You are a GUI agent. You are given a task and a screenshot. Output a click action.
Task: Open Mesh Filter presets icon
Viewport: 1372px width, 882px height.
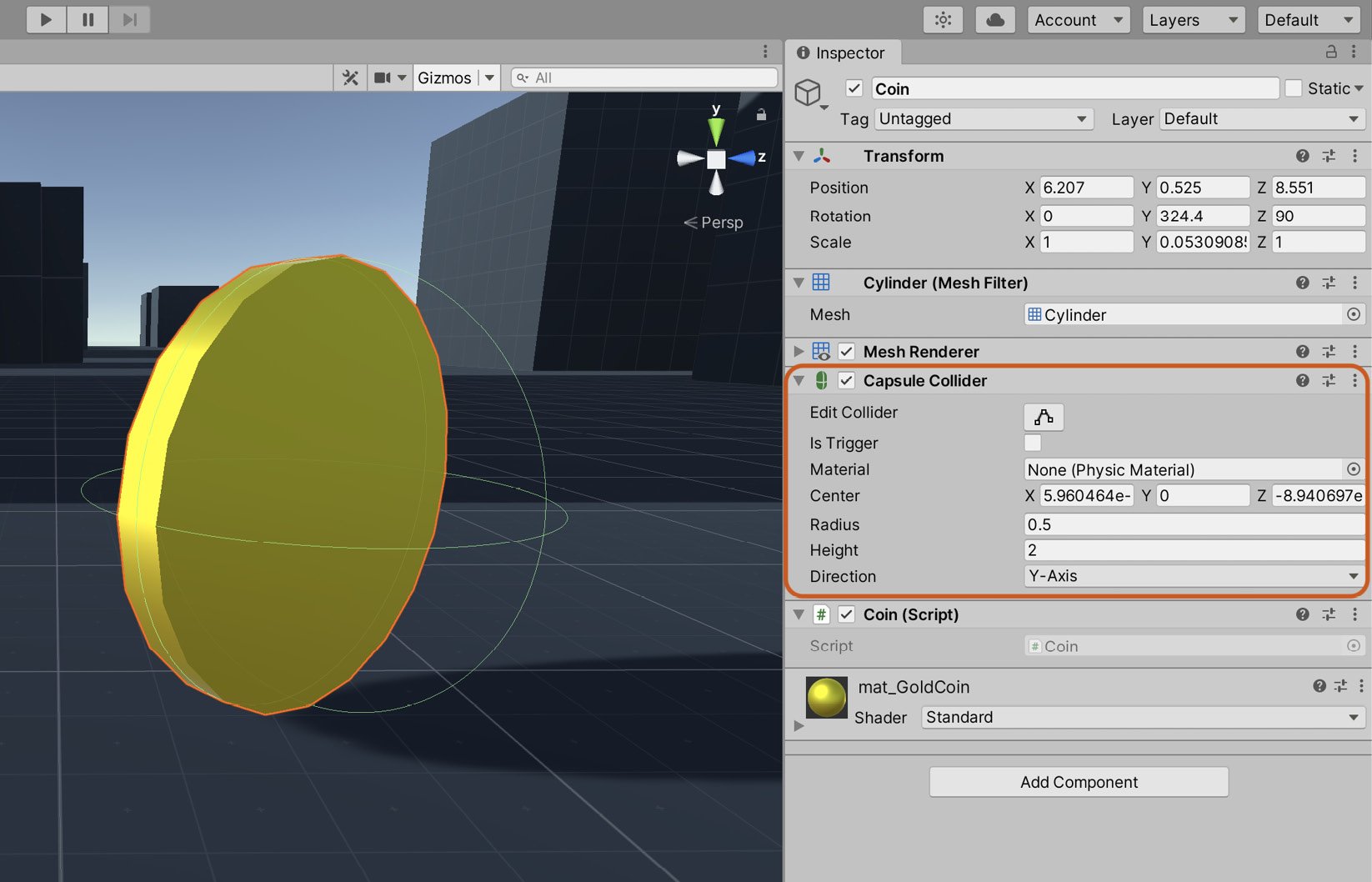[1329, 283]
